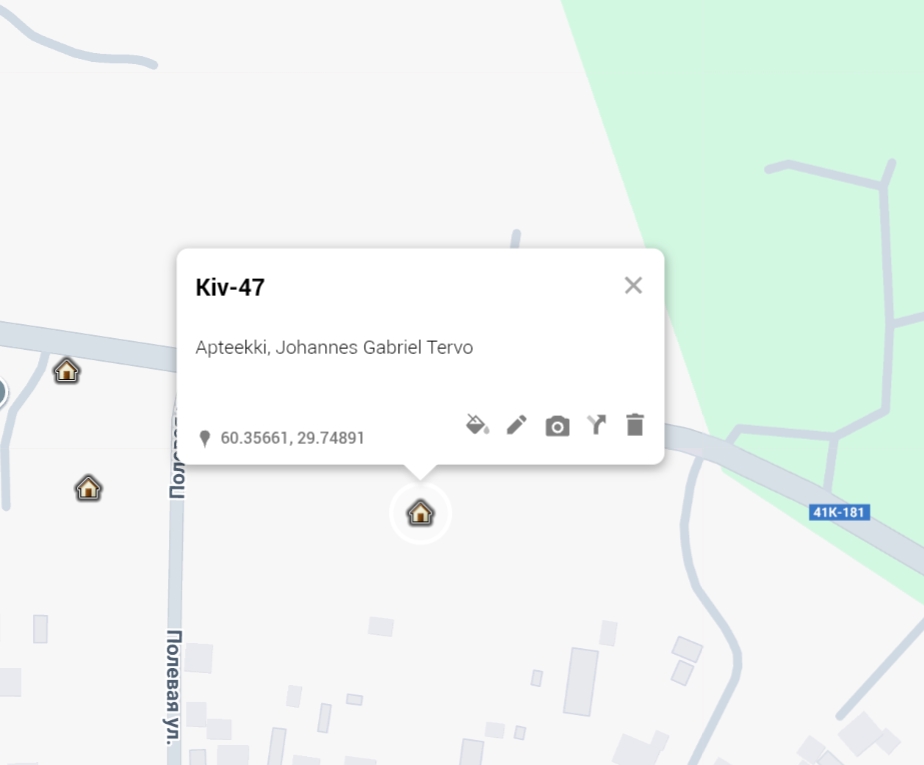Select the highlighted house marker below the popup
The height and width of the screenshot is (765, 924).
420,513
